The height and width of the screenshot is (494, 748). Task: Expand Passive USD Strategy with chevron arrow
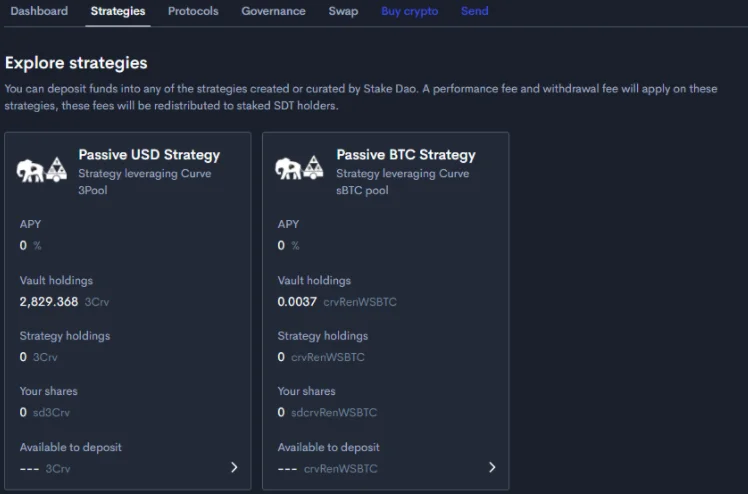[x=234, y=467]
